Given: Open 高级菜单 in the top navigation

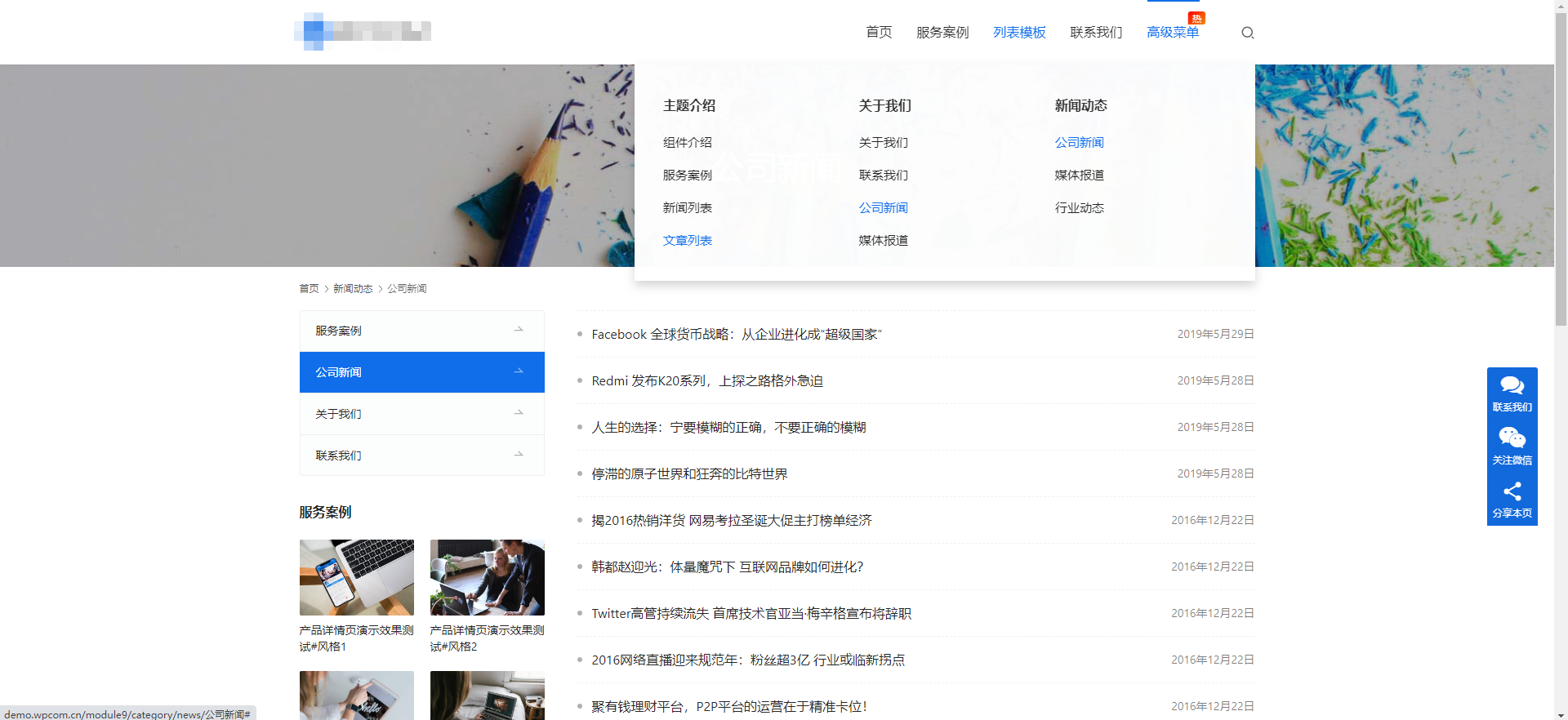Looking at the screenshot, I should [x=1173, y=33].
